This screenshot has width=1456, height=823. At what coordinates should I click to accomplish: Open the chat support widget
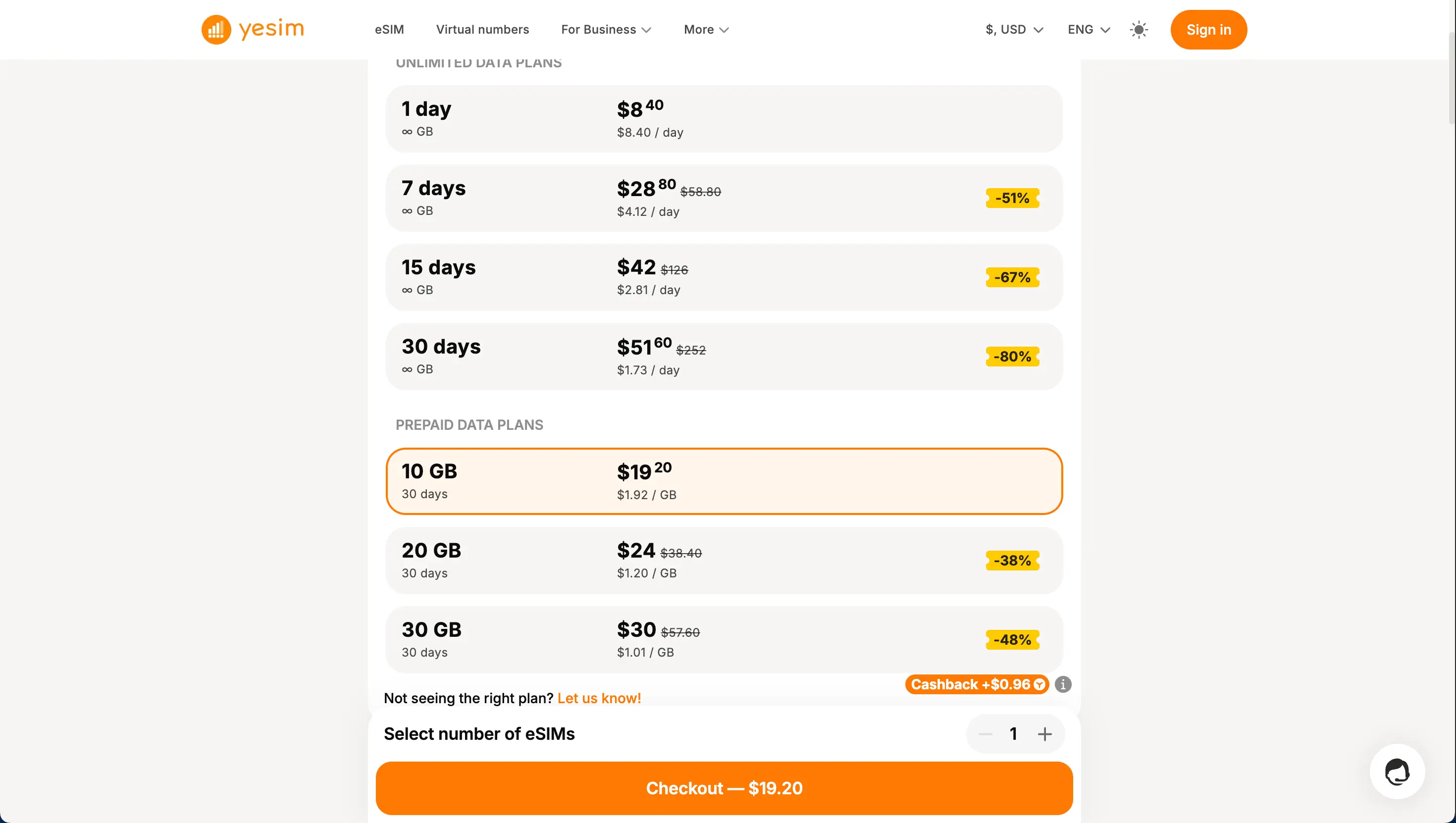tap(1397, 772)
